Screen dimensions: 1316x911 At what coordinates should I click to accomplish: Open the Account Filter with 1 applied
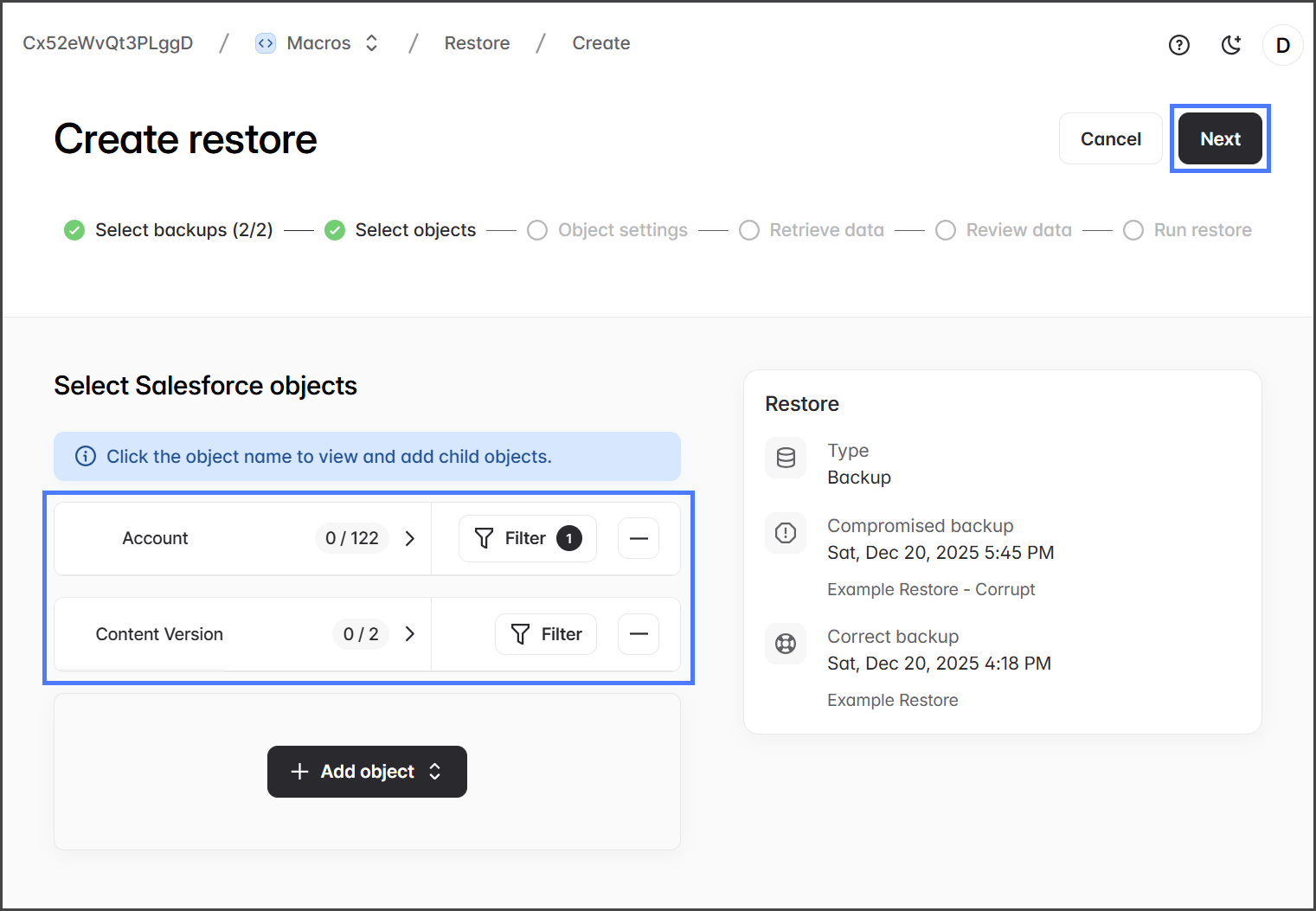coord(527,538)
